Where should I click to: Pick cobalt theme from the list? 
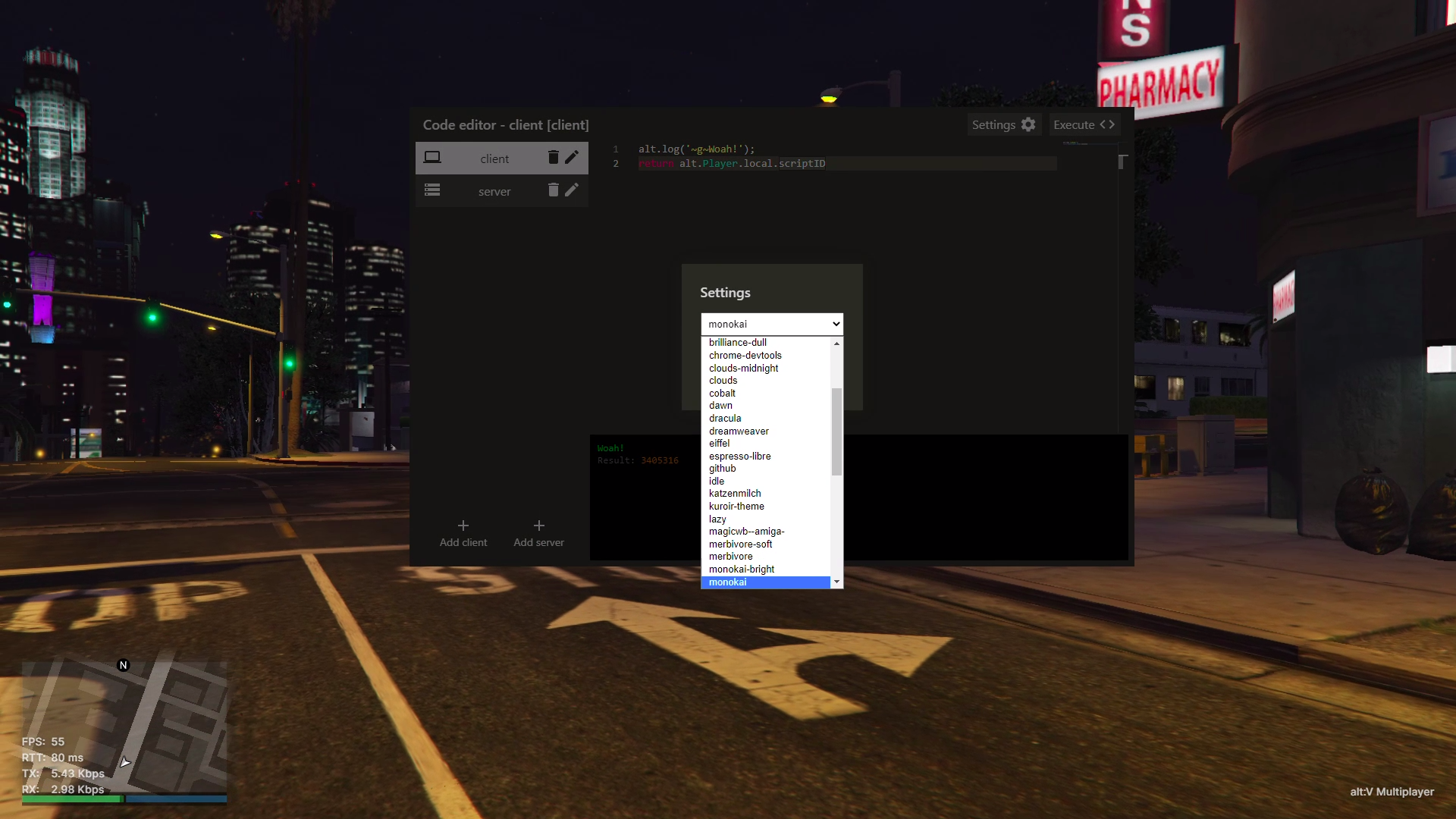722,394
